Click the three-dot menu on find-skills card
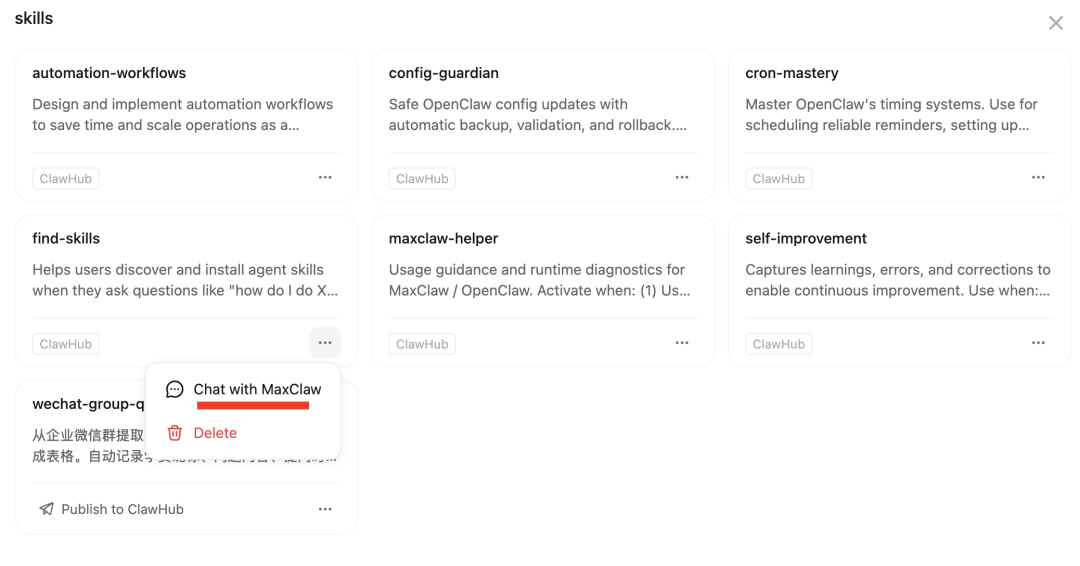Screen dimensions: 1080x566 pyautogui.click(x=325, y=343)
